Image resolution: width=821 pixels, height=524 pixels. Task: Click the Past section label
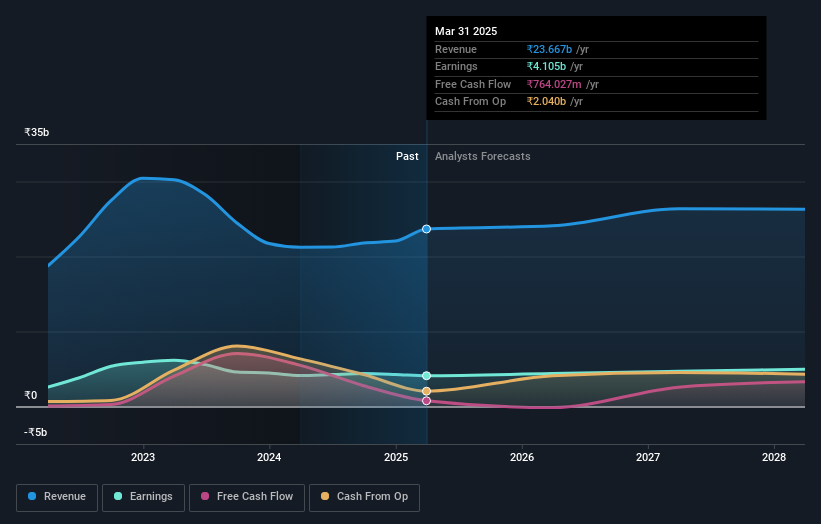point(407,156)
